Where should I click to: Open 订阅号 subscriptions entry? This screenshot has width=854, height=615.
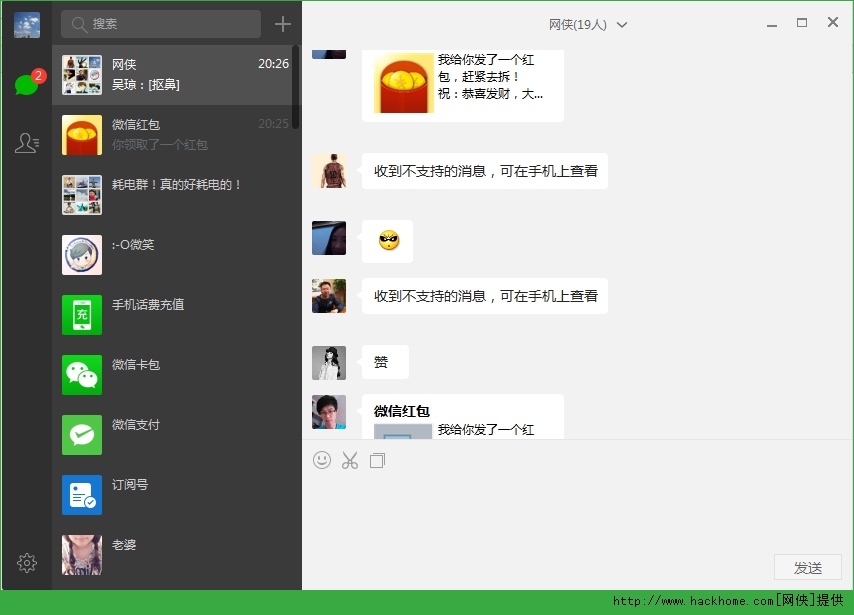(x=175, y=495)
